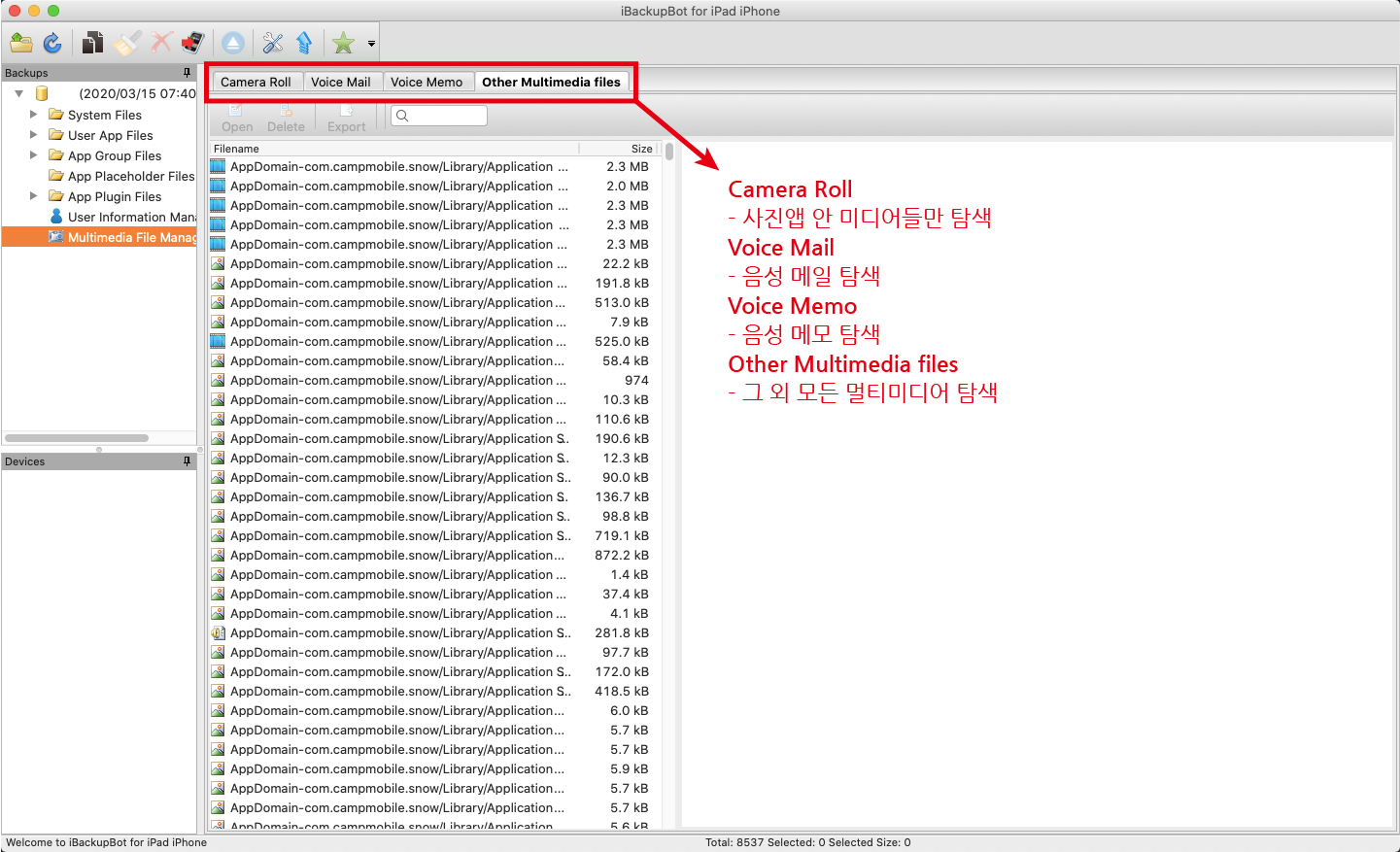1400x852 pixels.
Task: Click the backup database cylinder icon
Action: (42, 93)
